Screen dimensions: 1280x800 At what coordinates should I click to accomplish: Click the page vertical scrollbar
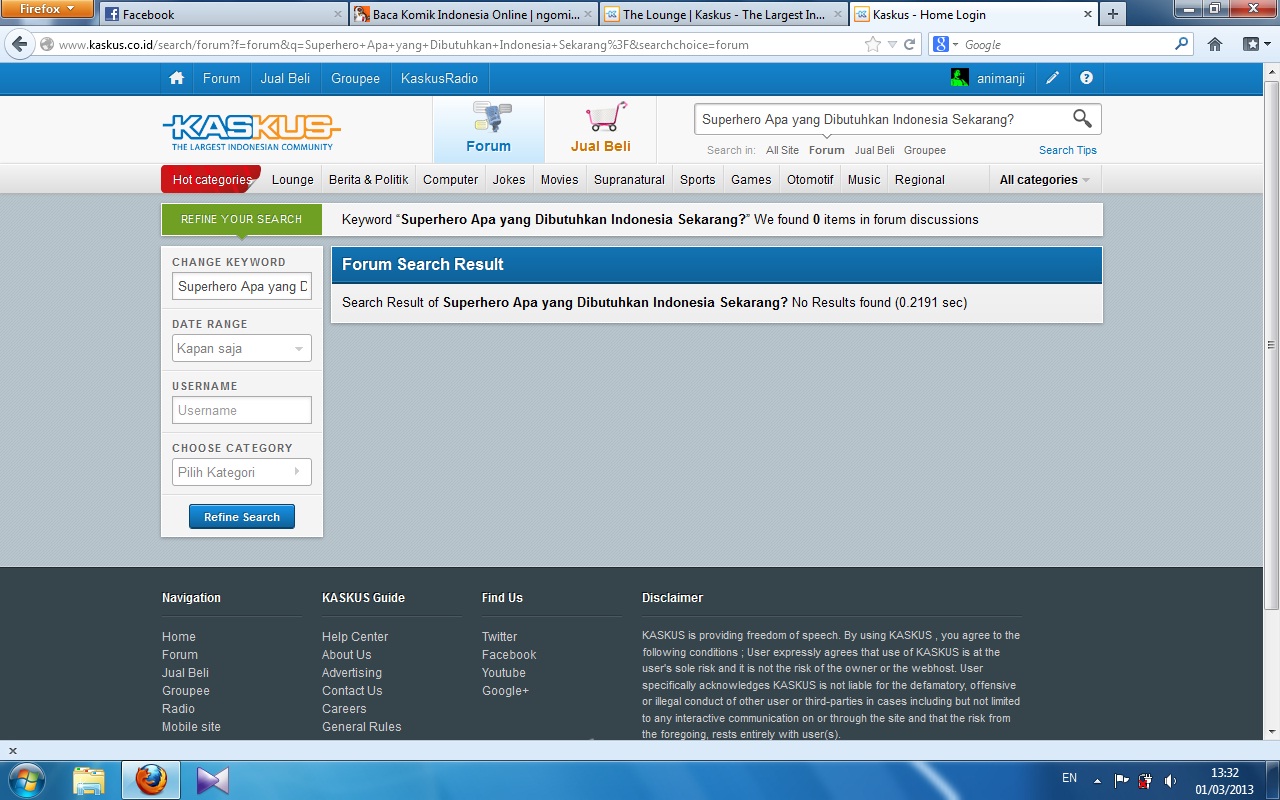click(1271, 345)
